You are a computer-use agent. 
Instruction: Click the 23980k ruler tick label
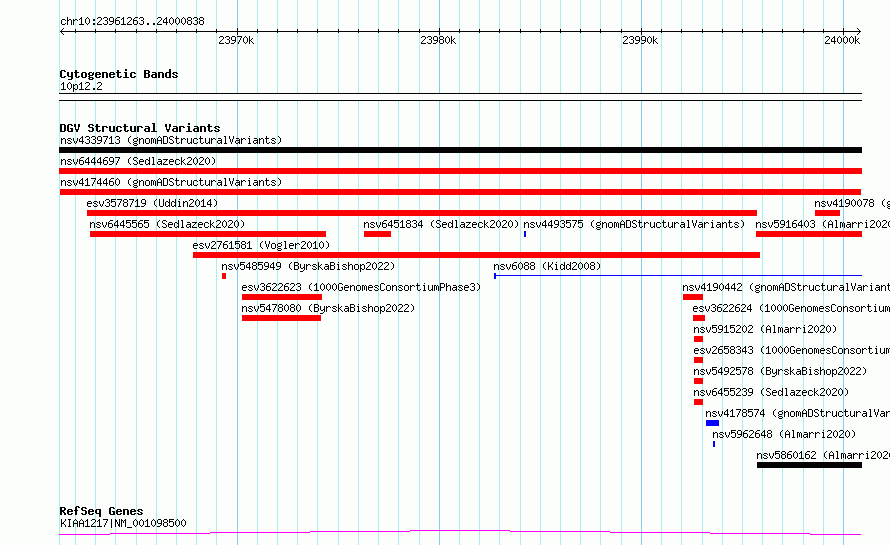coord(438,40)
